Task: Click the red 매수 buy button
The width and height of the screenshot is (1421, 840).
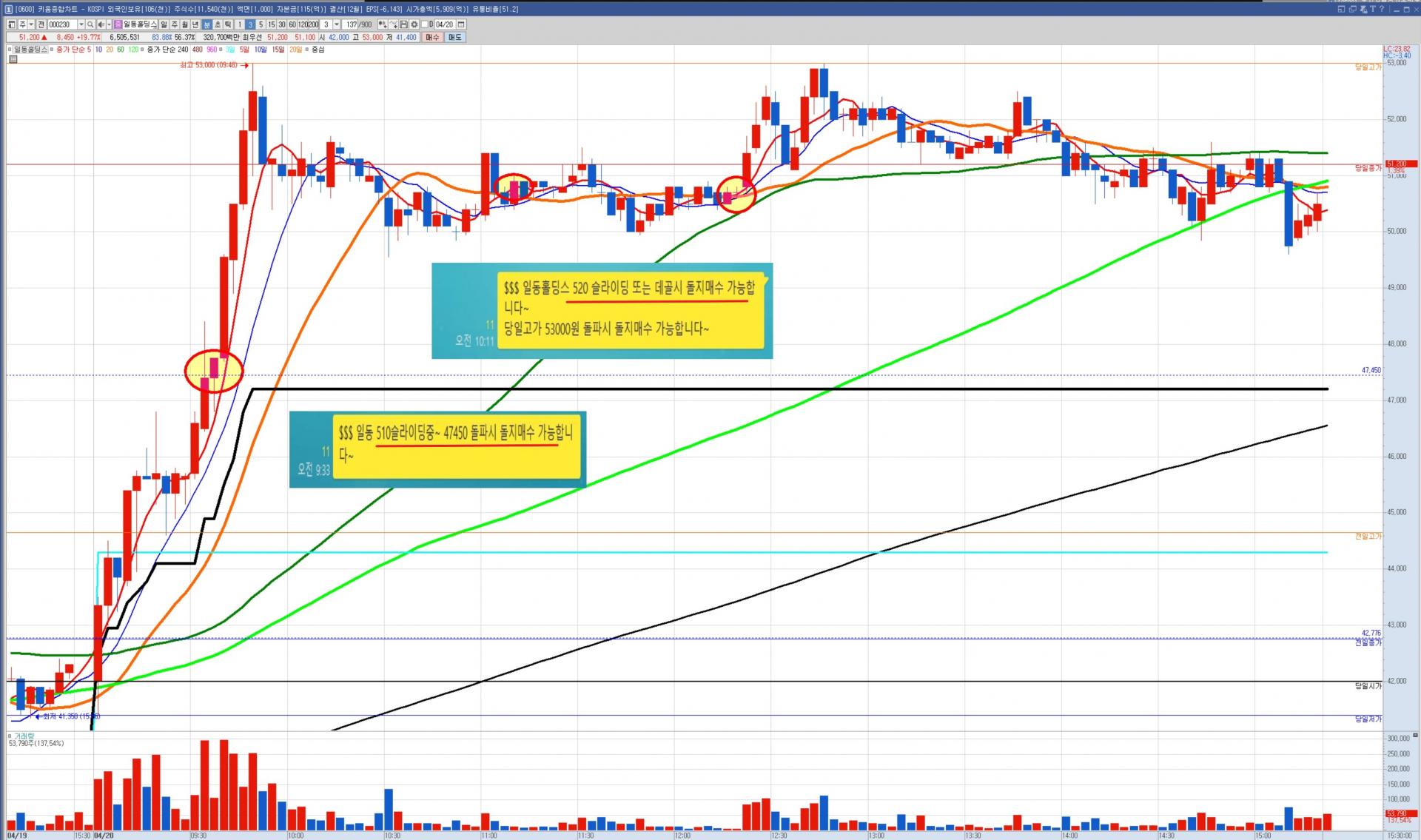Action: tap(432, 37)
